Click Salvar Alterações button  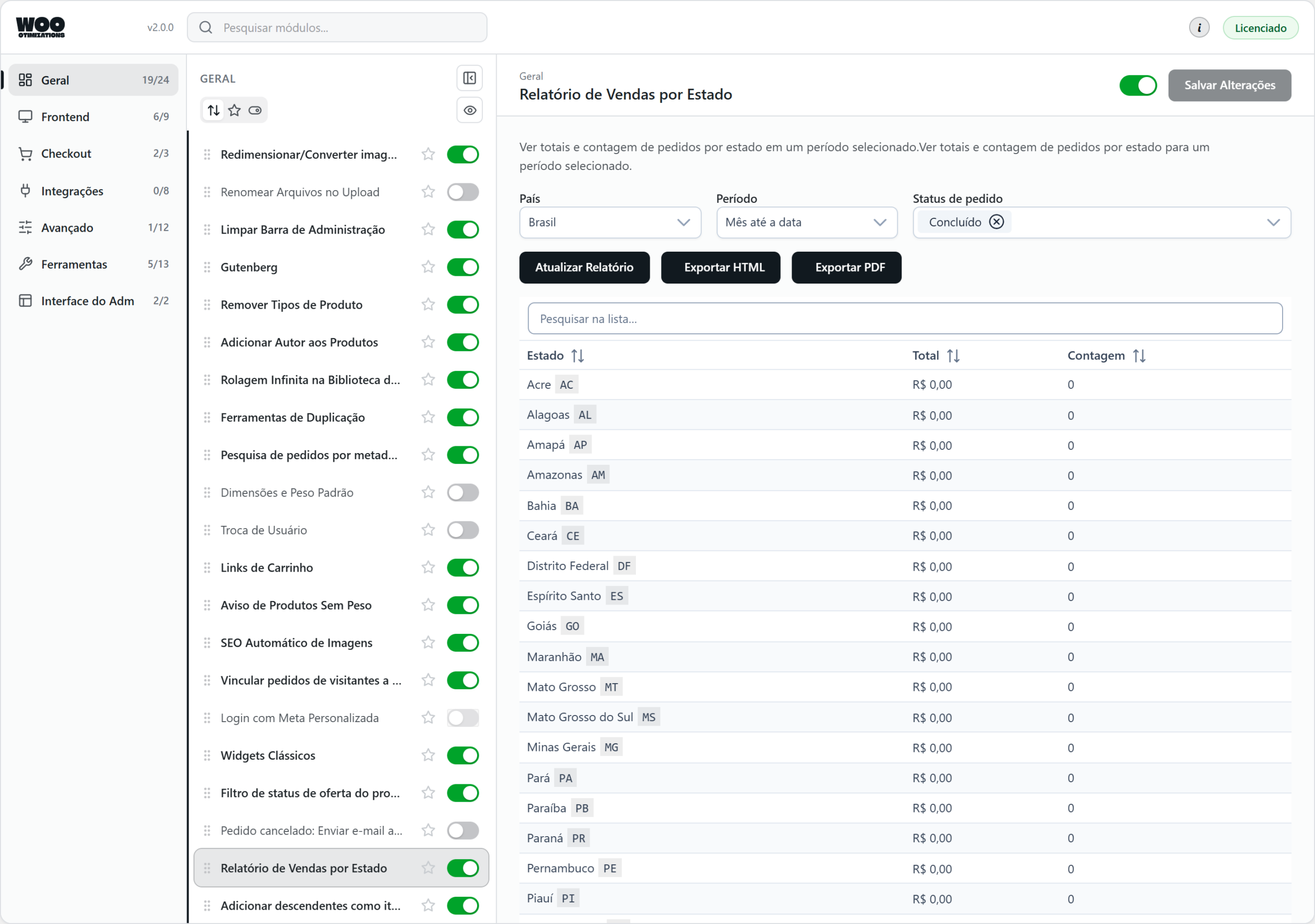coord(1229,85)
